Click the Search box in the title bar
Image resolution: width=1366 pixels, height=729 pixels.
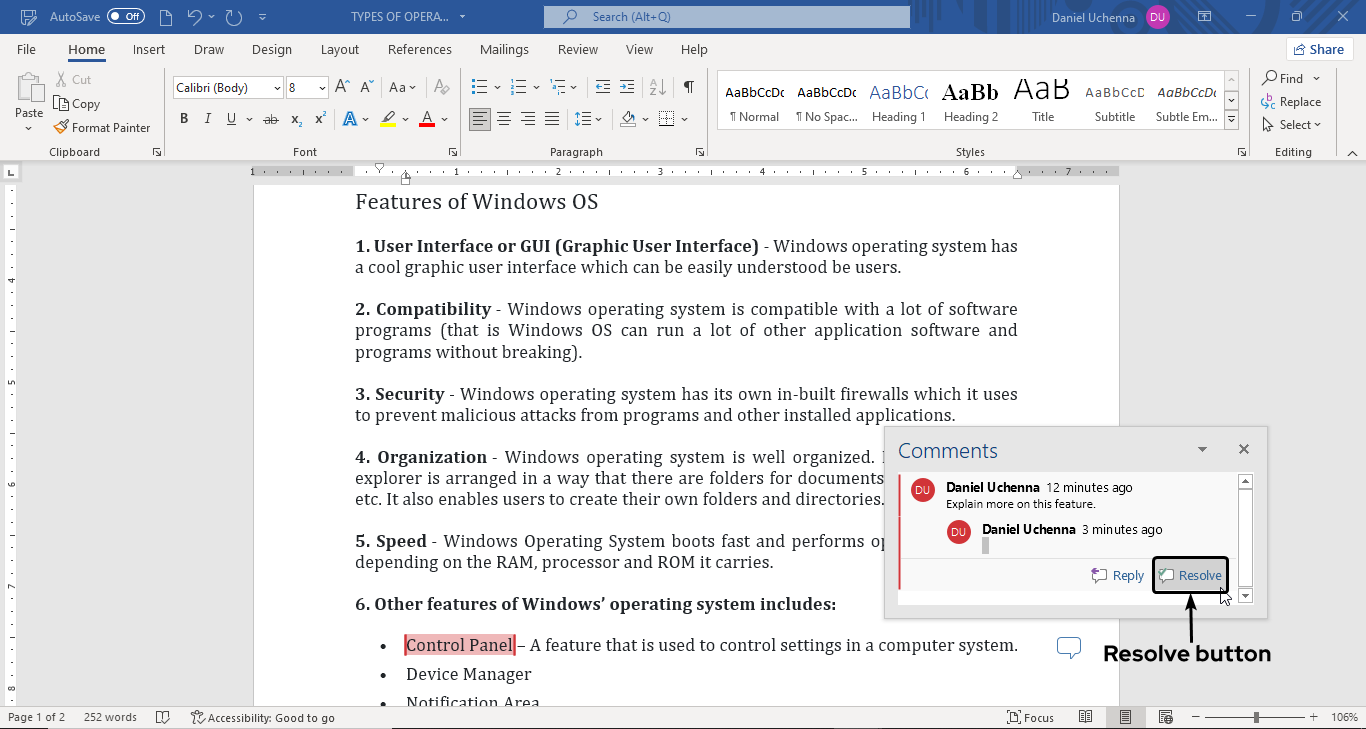pyautogui.click(x=727, y=17)
